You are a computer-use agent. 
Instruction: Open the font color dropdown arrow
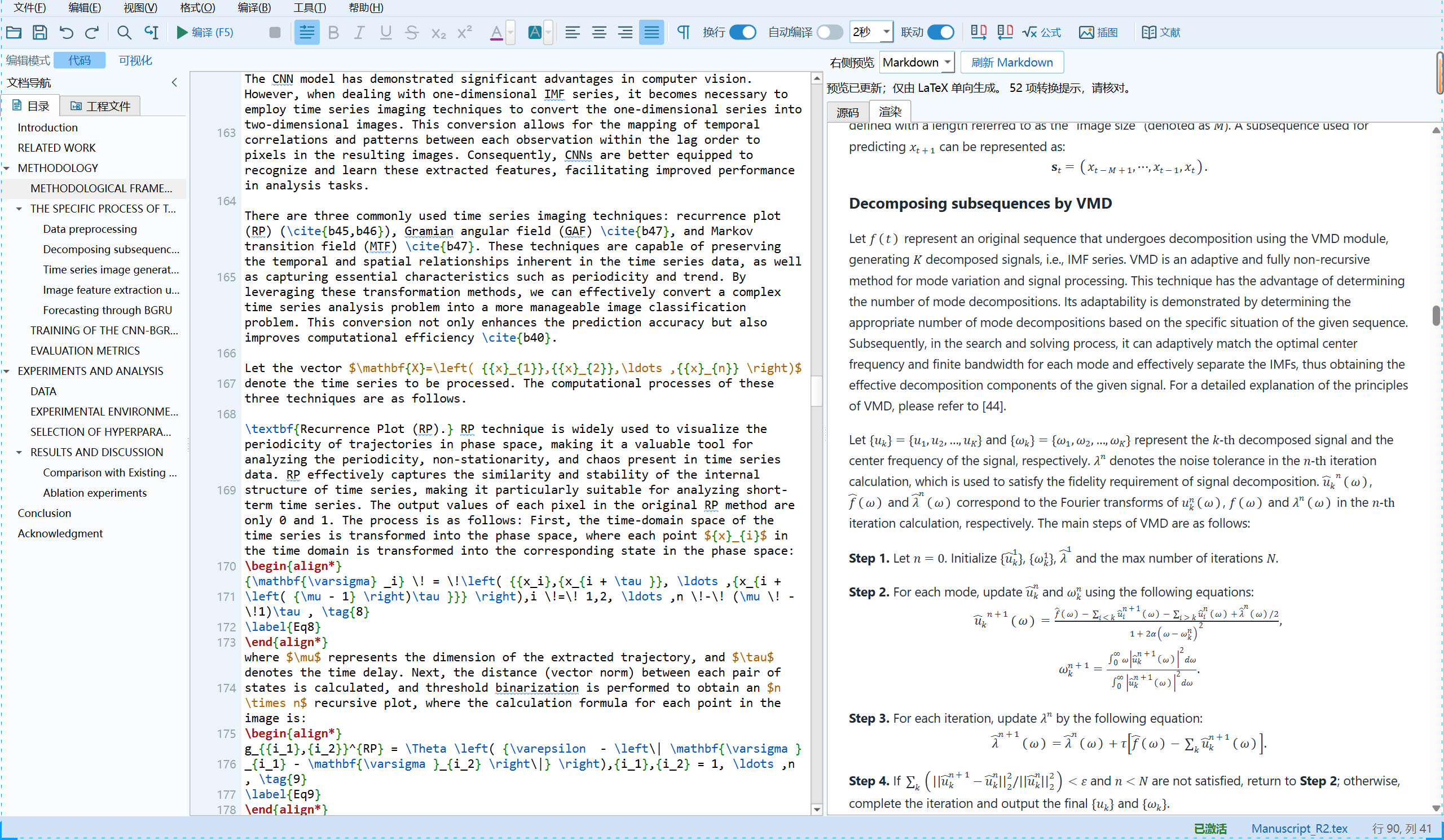(x=510, y=32)
